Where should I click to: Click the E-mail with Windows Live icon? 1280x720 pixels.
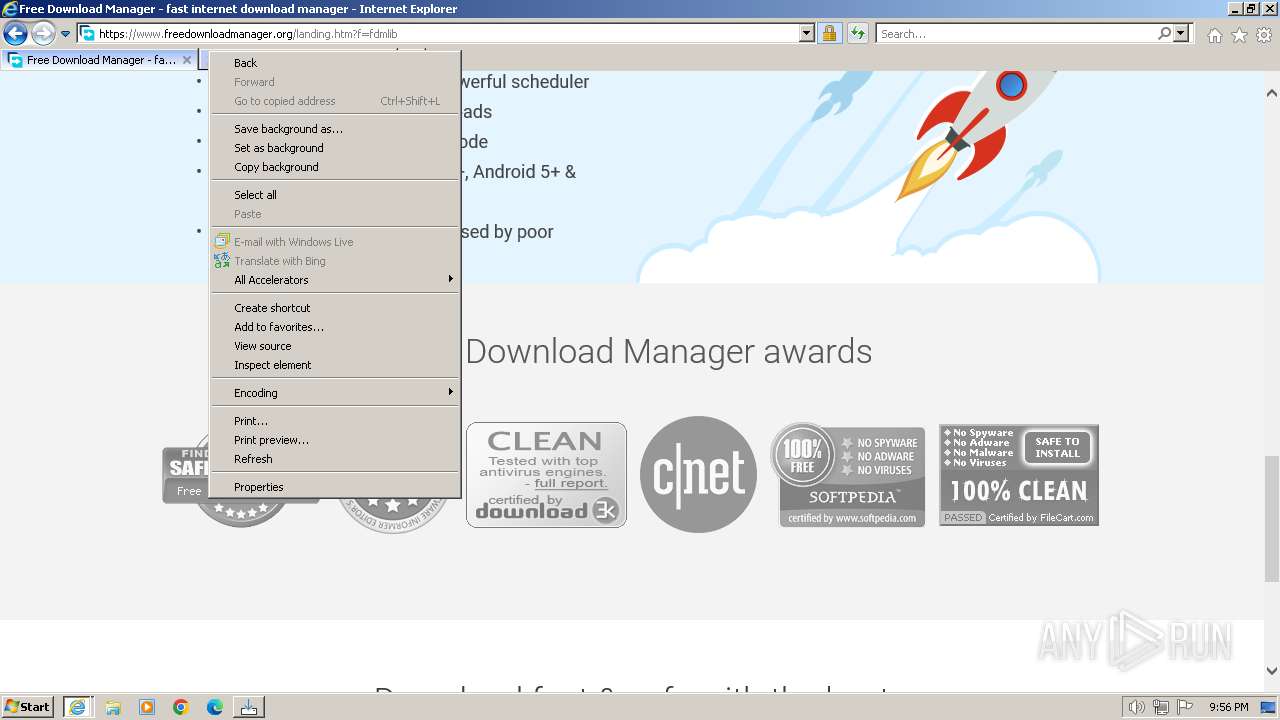coord(222,242)
